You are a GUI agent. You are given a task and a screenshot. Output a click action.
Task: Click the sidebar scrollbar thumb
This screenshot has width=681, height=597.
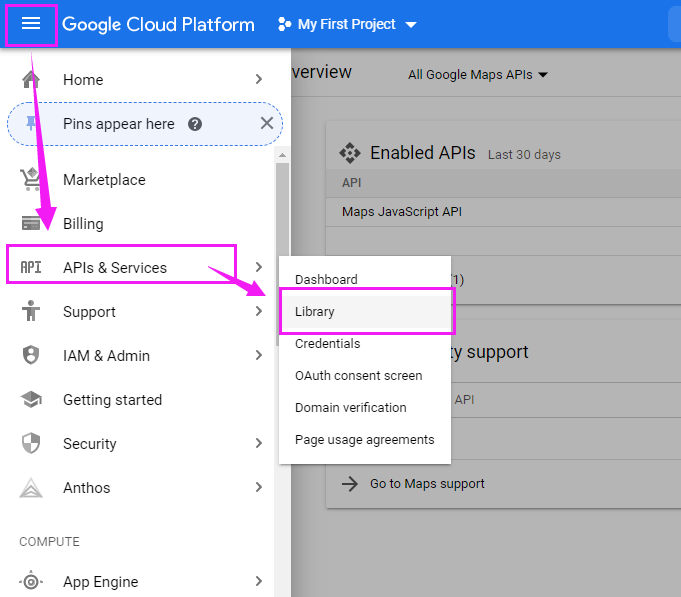click(282, 254)
